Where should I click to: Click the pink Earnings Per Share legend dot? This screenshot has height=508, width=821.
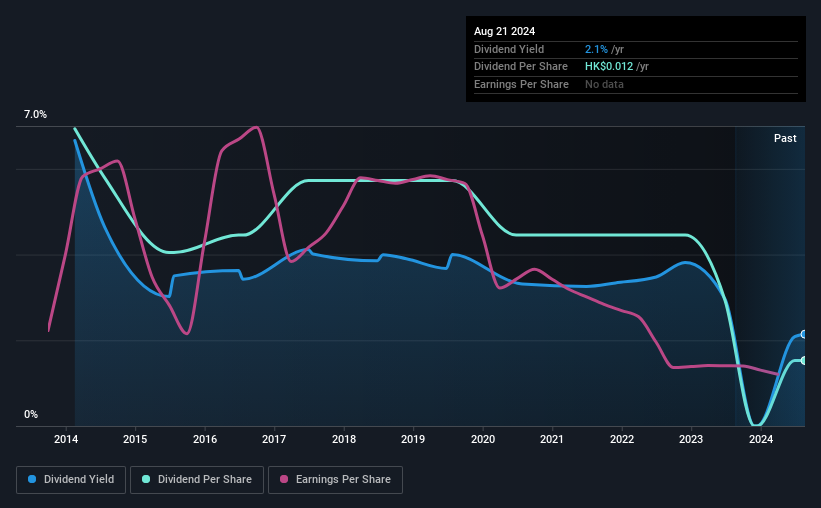(x=284, y=479)
